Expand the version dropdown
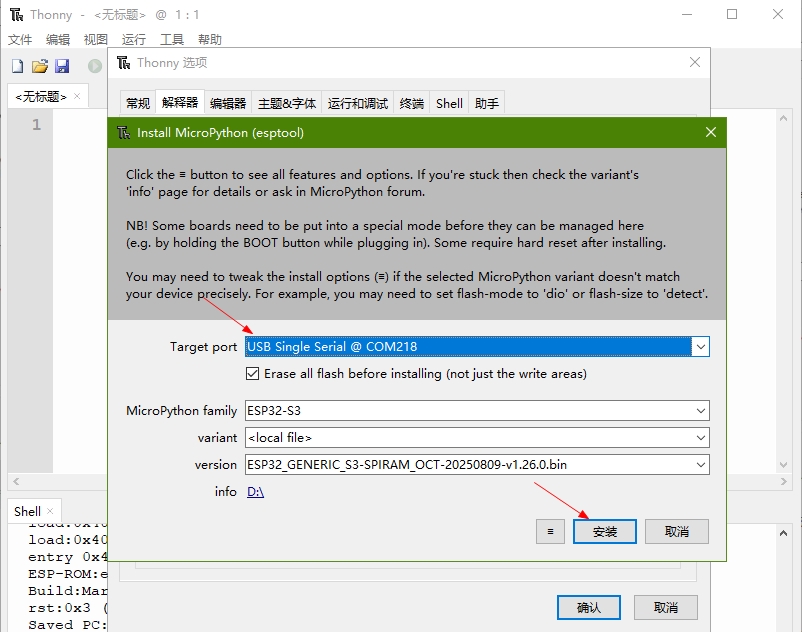 tap(700, 465)
